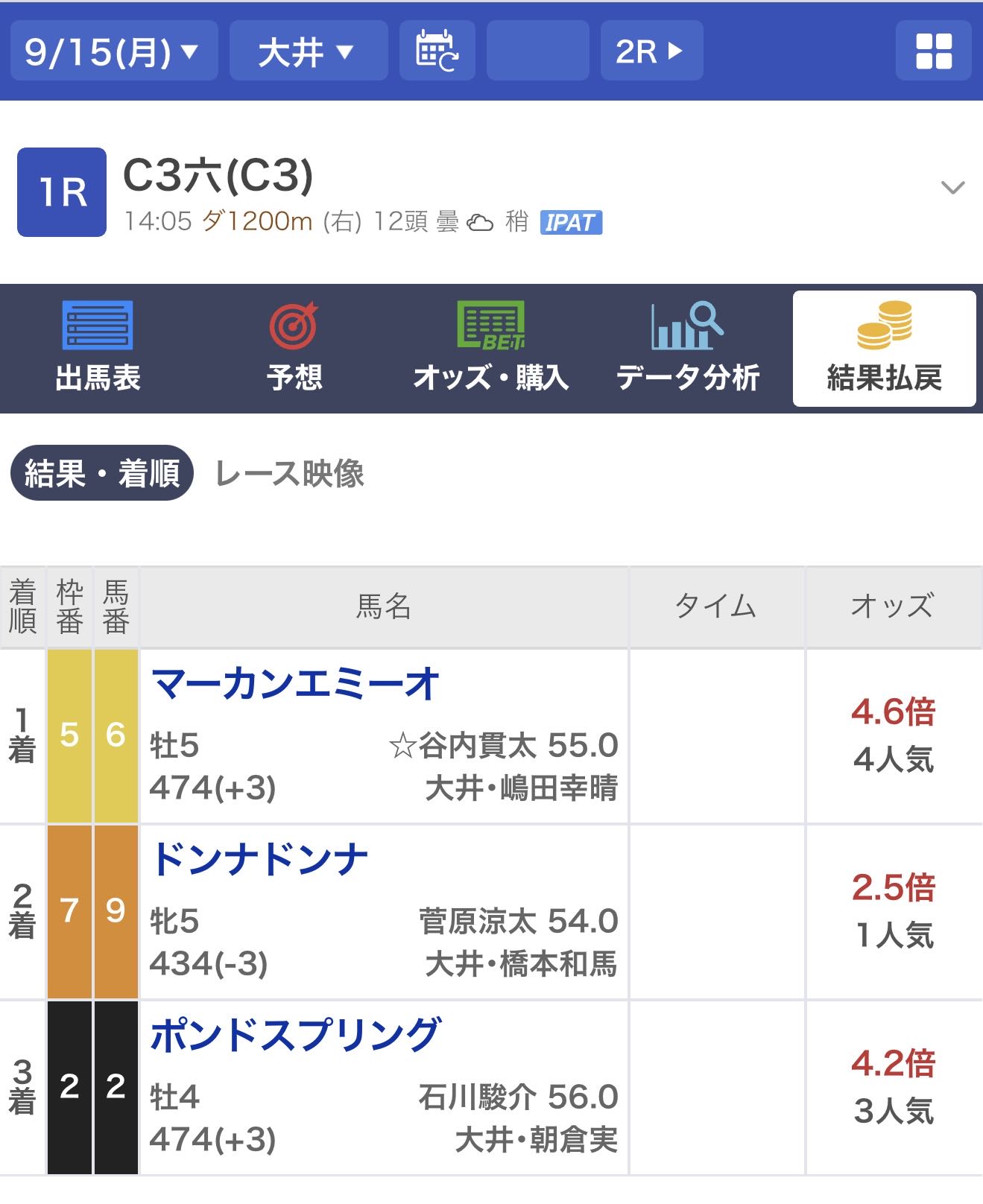Select the 結果・着順 pill toggle
The width and height of the screenshot is (983, 1204).
point(102,473)
